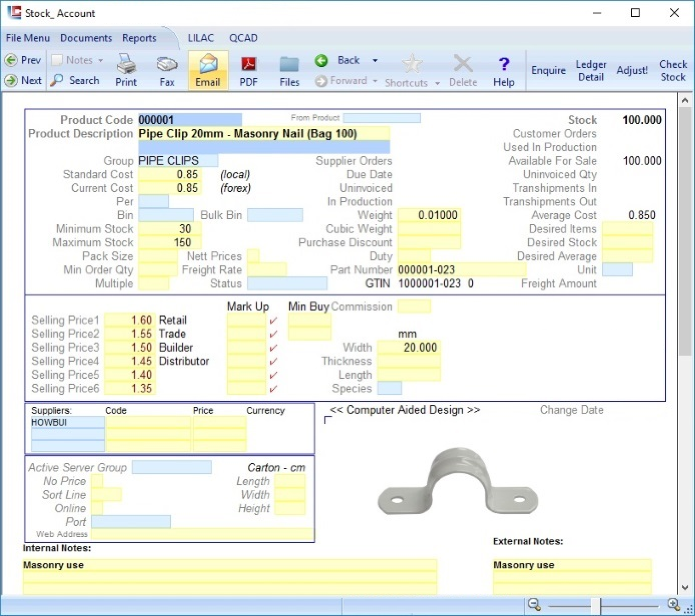Toggle the Online box in the server group panel
The width and height of the screenshot is (695, 616).
(99, 508)
